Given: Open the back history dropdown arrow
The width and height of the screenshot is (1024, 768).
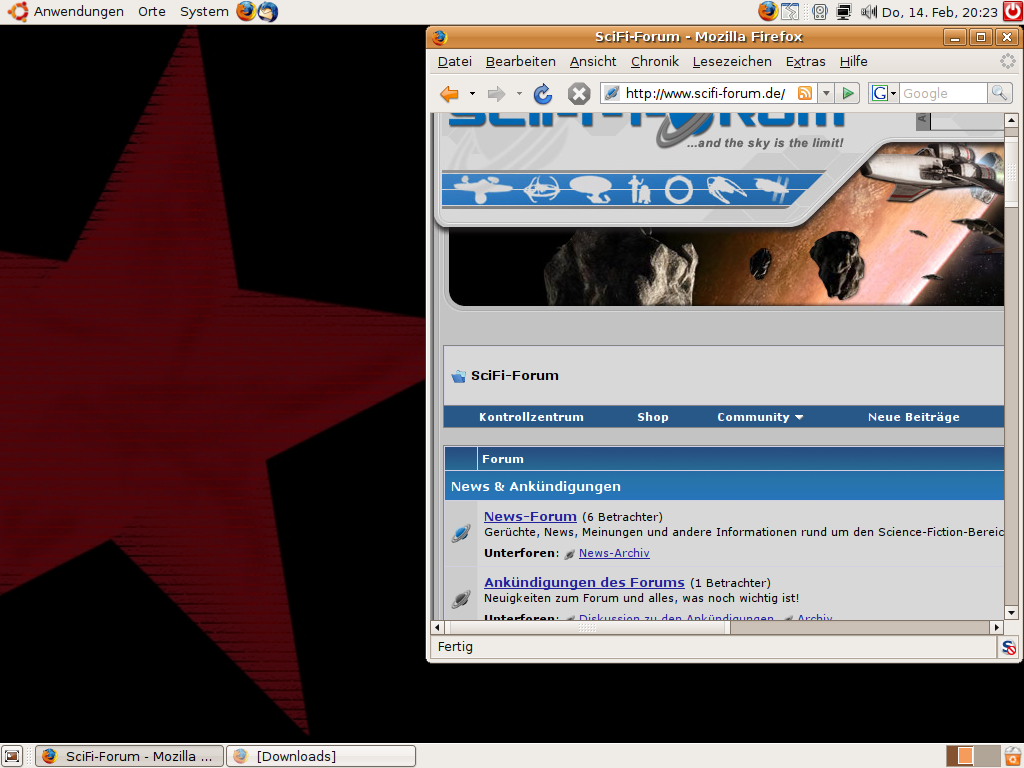Looking at the screenshot, I should (x=472, y=94).
